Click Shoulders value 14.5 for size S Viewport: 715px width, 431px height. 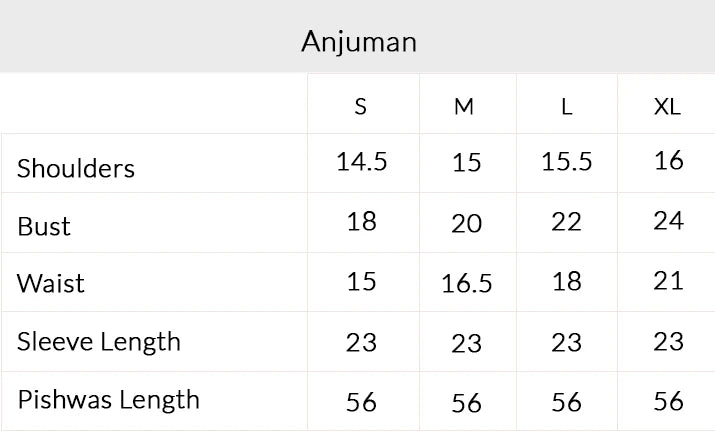pyautogui.click(x=361, y=162)
